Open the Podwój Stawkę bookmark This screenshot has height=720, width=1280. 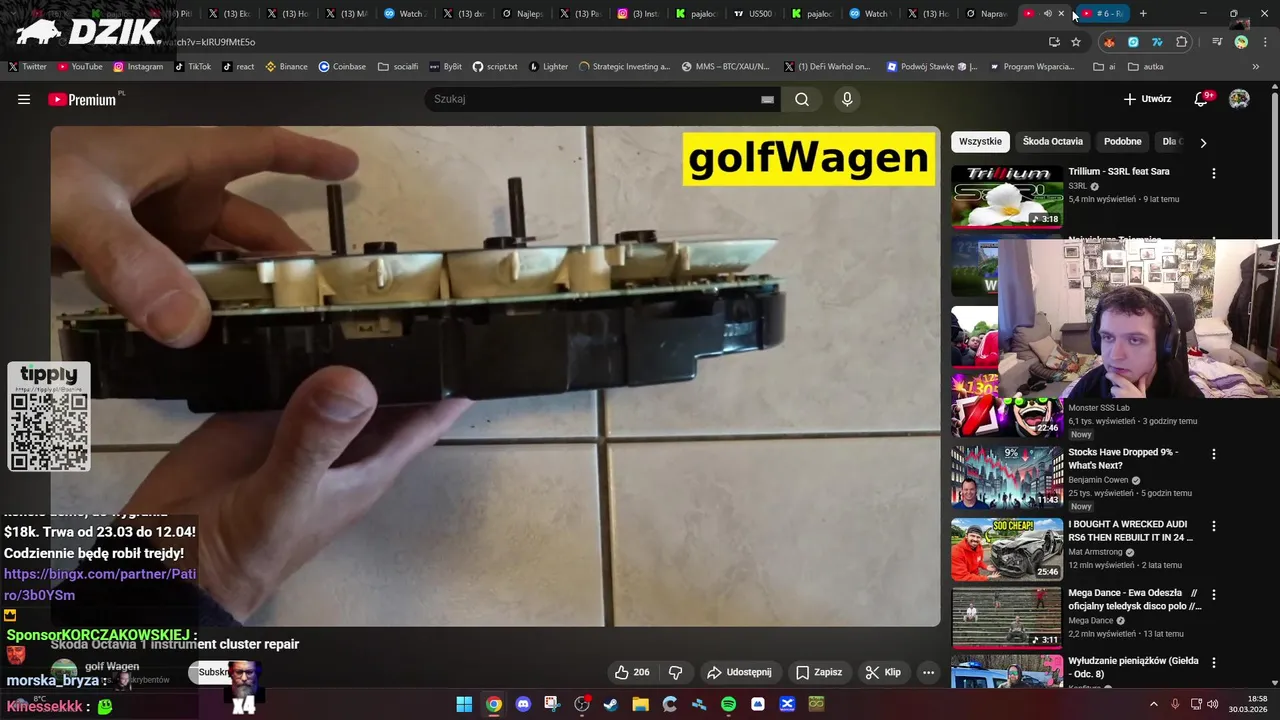pos(932,67)
